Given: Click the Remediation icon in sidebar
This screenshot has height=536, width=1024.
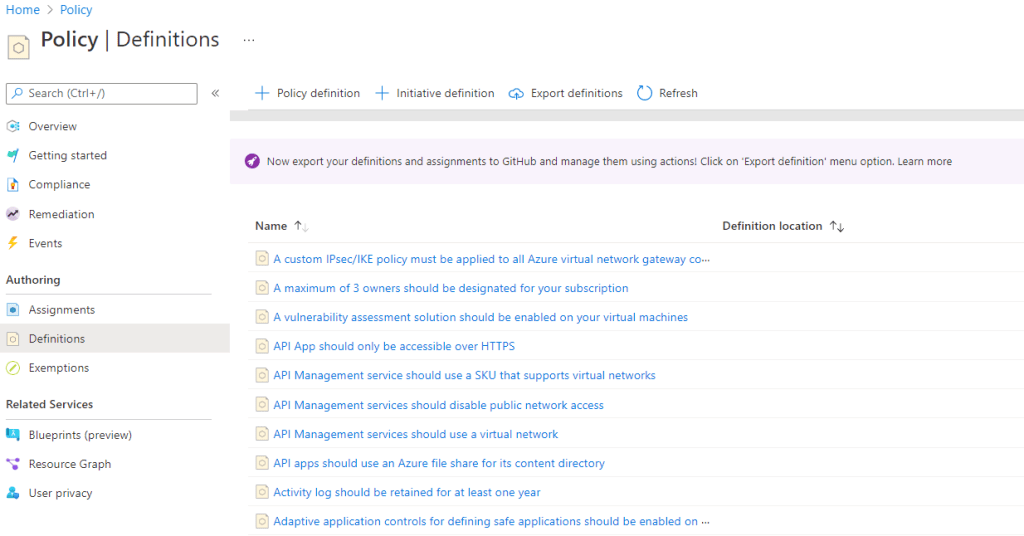Looking at the screenshot, I should pyautogui.click(x=13, y=214).
